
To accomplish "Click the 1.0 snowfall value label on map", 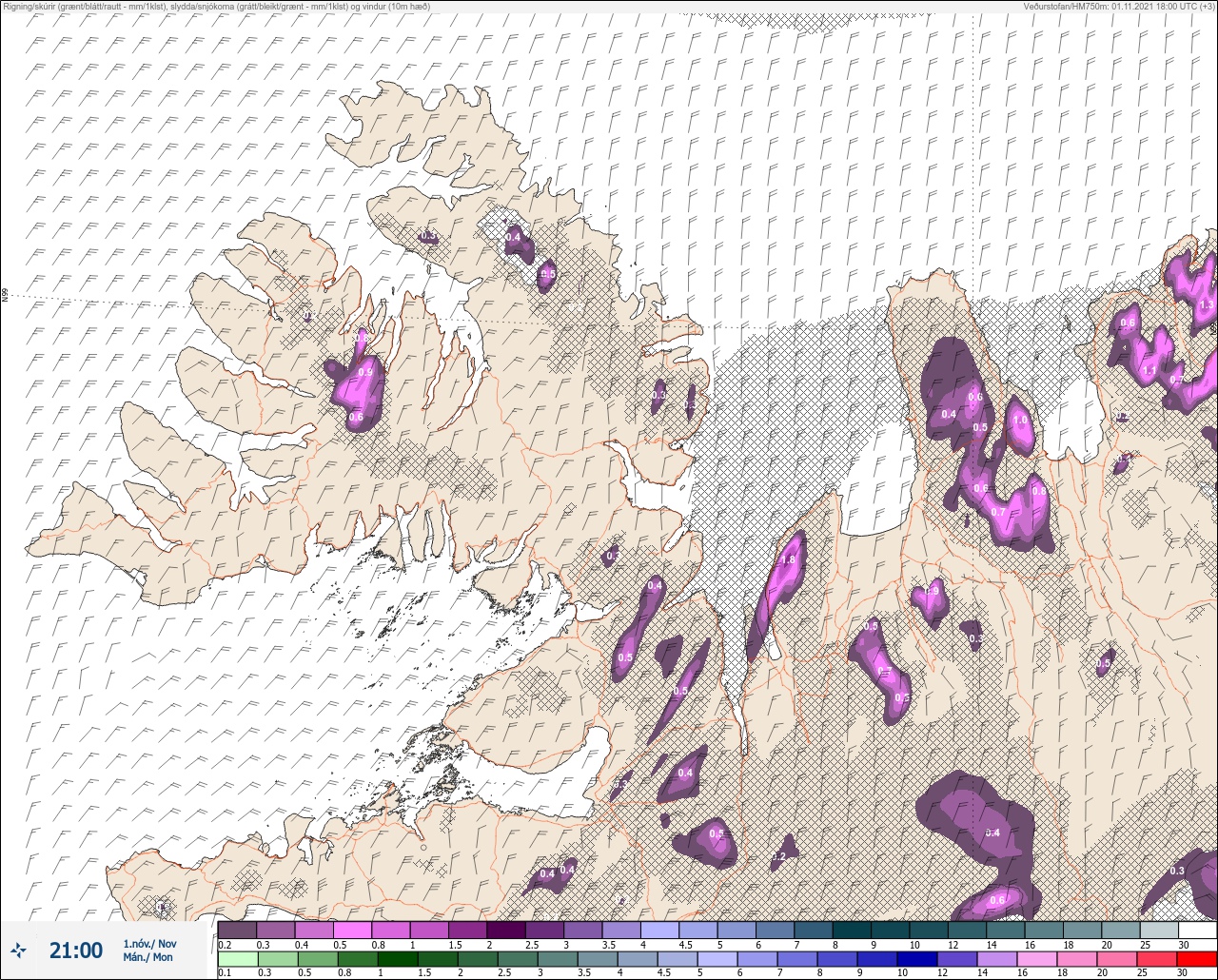I will click(x=1020, y=420).
